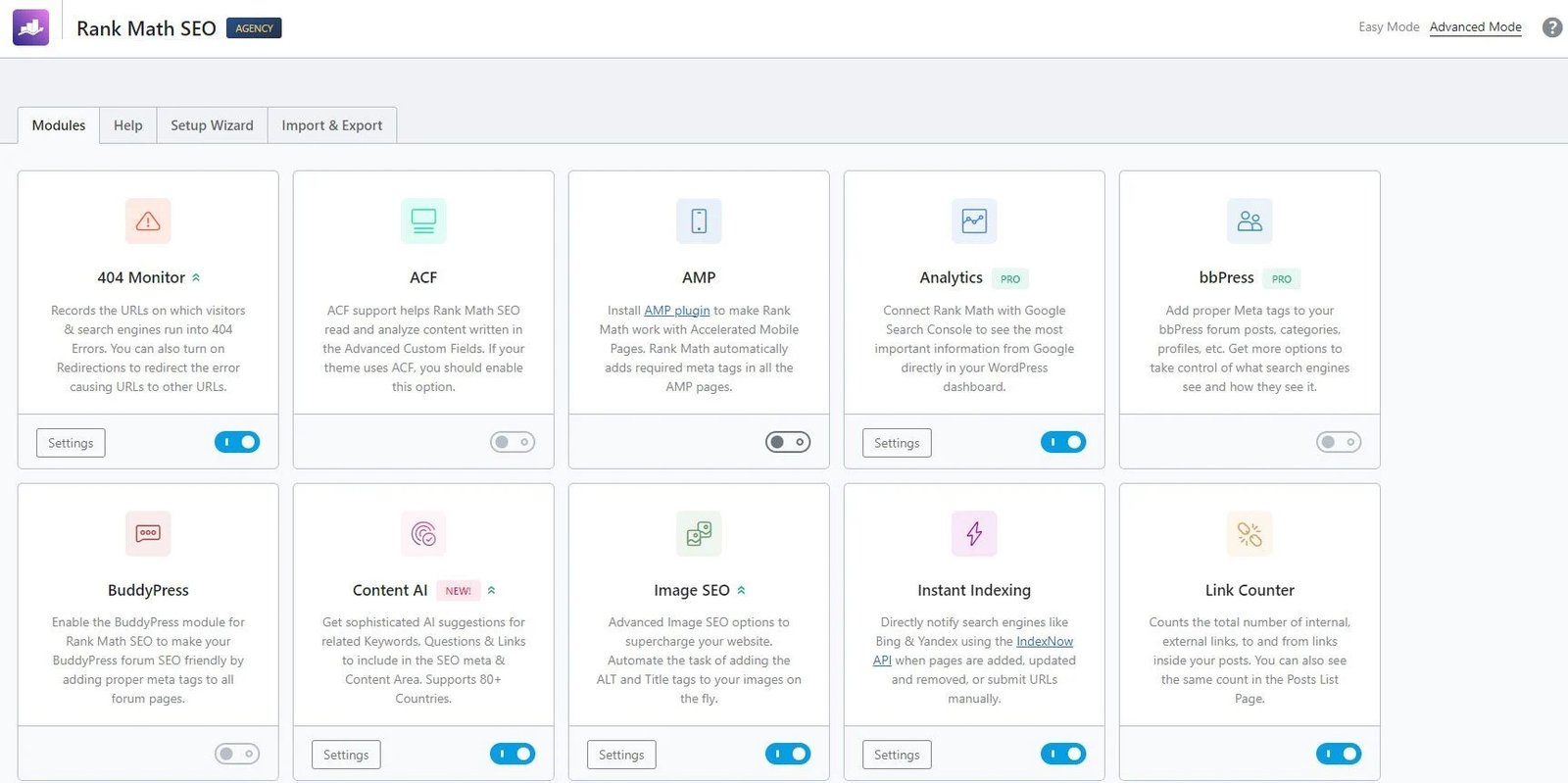1568x783 pixels.
Task: Turn off the Analytics module toggle
Action: coord(1063,442)
